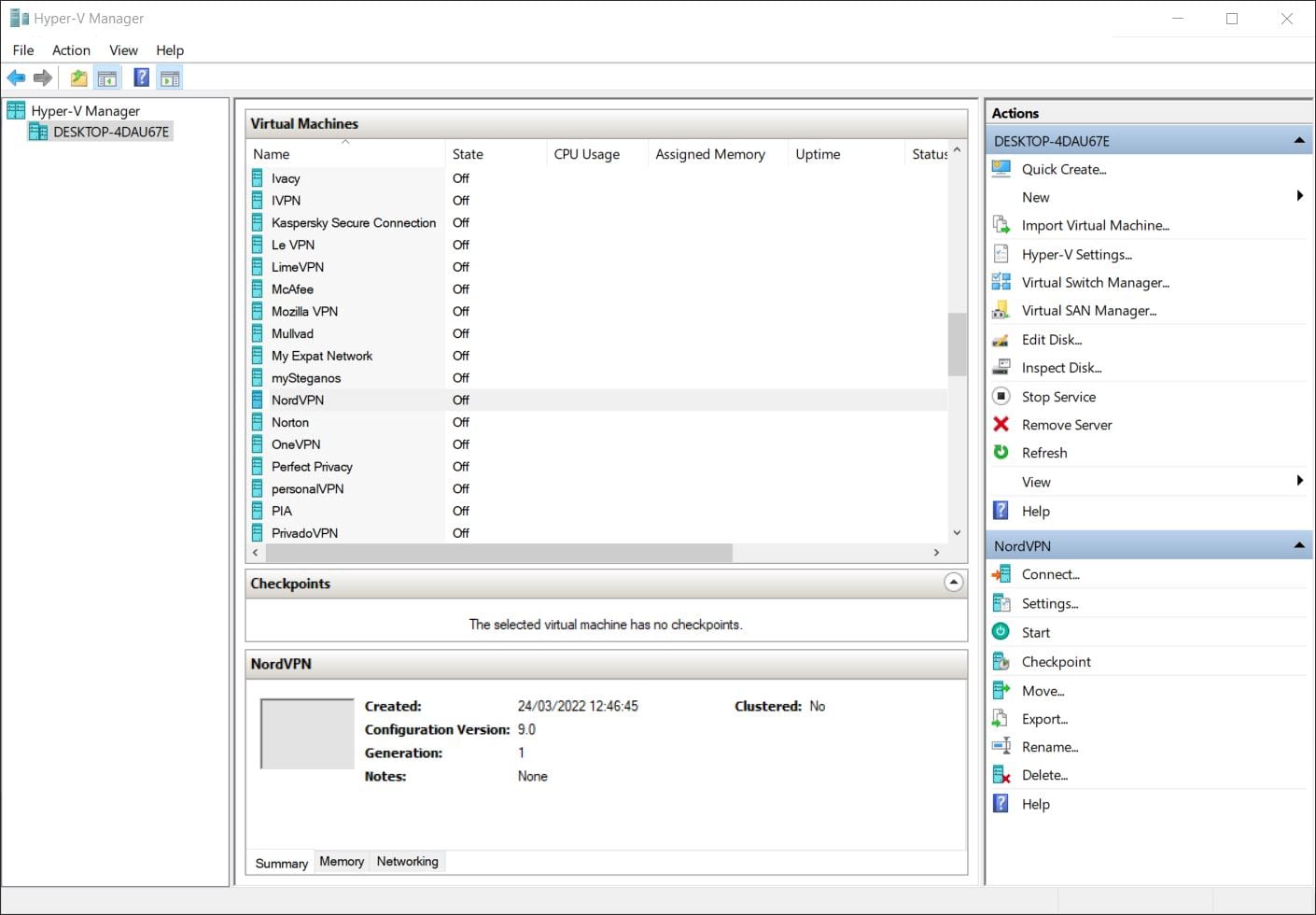Viewport: 1316px width, 915px height.
Task: Click the Stop Service icon
Action: [x=1001, y=397]
